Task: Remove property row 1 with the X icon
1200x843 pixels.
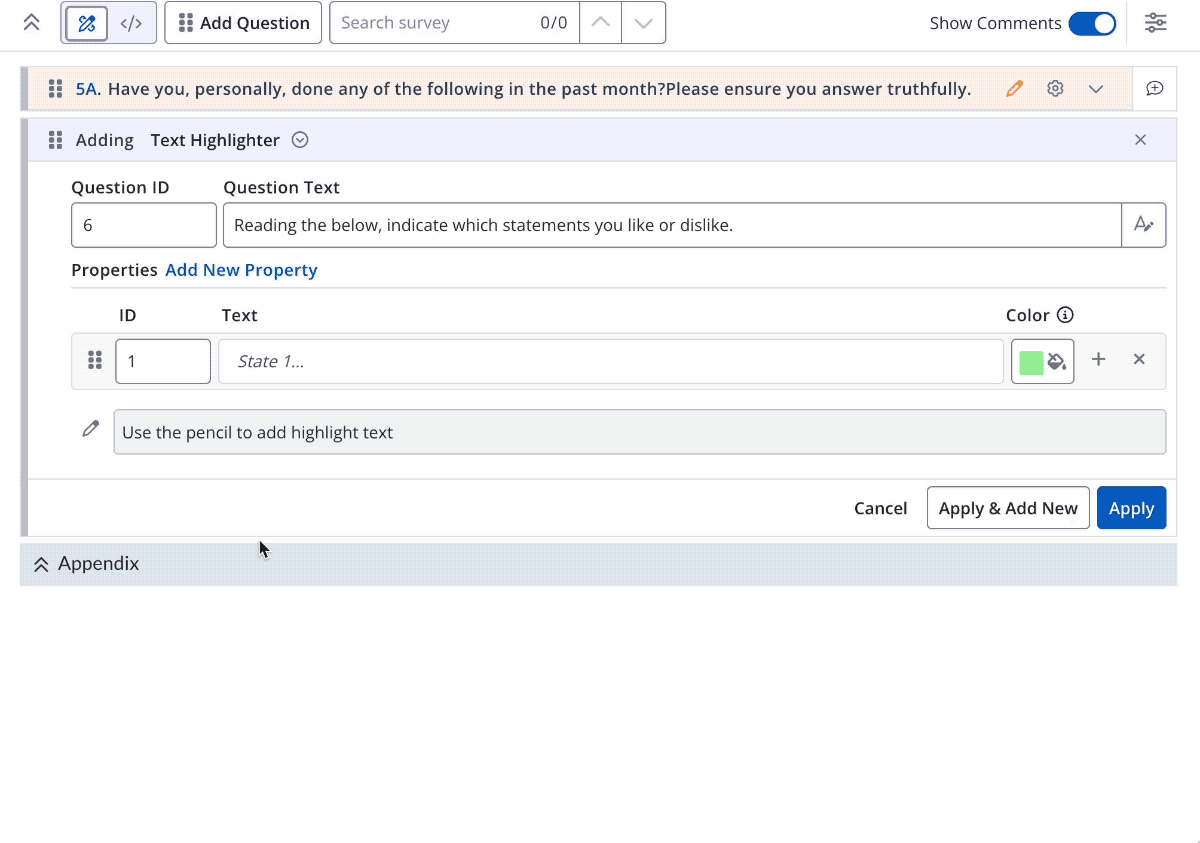Action: (x=1139, y=360)
